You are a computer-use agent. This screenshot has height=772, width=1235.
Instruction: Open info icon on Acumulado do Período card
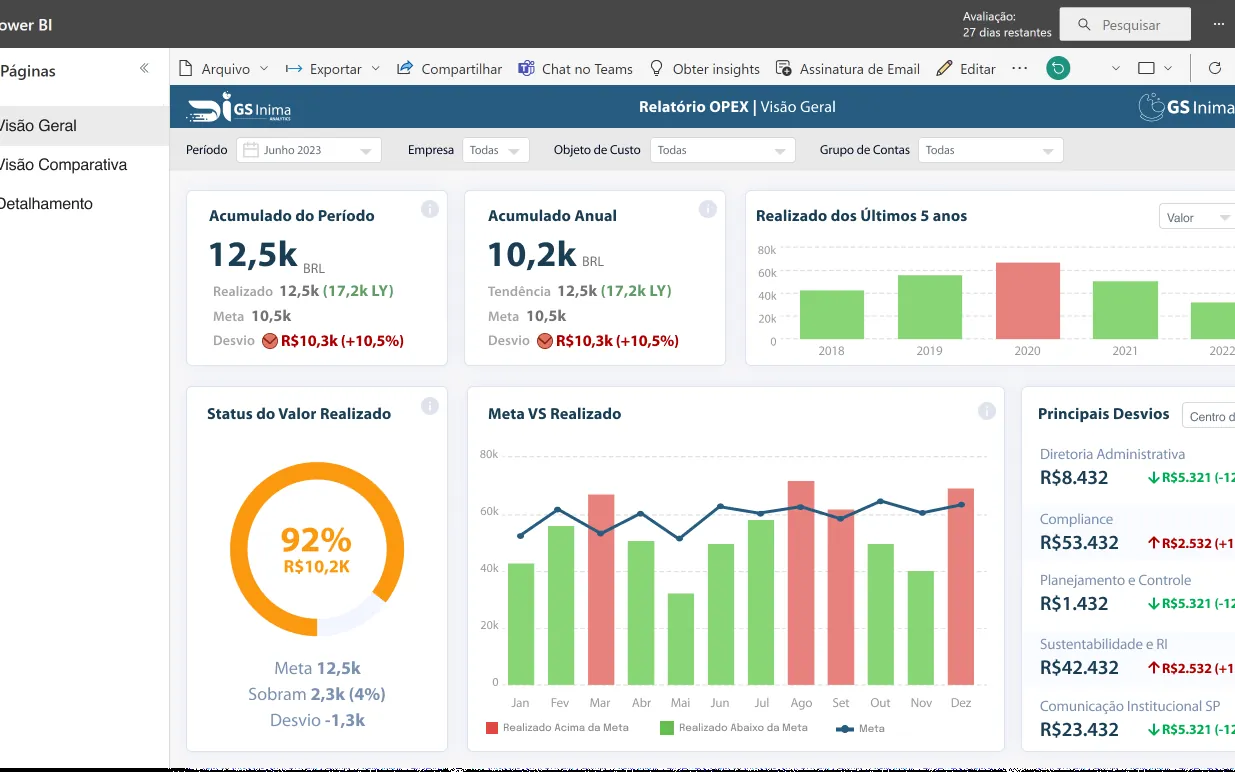coord(429,209)
